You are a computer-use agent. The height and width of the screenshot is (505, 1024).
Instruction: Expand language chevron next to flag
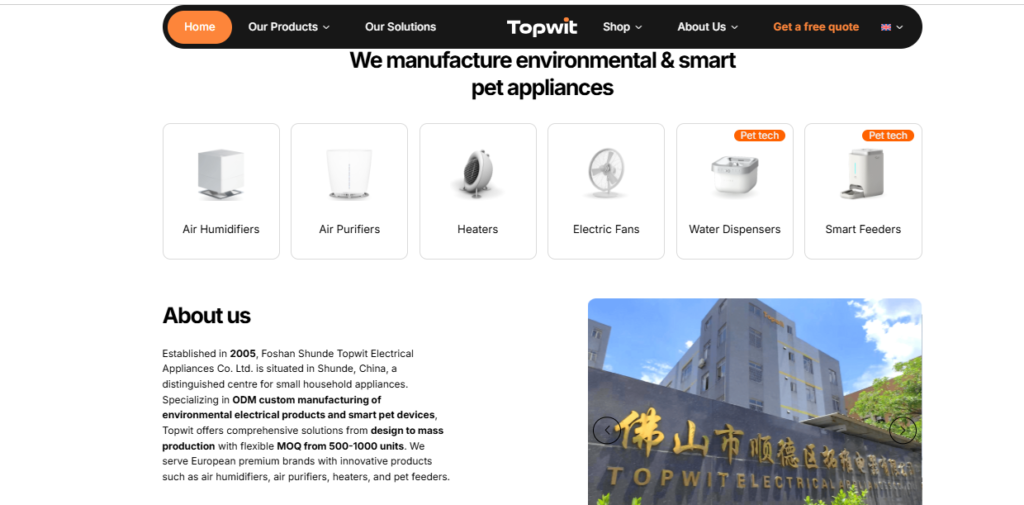pyautogui.click(x=899, y=27)
